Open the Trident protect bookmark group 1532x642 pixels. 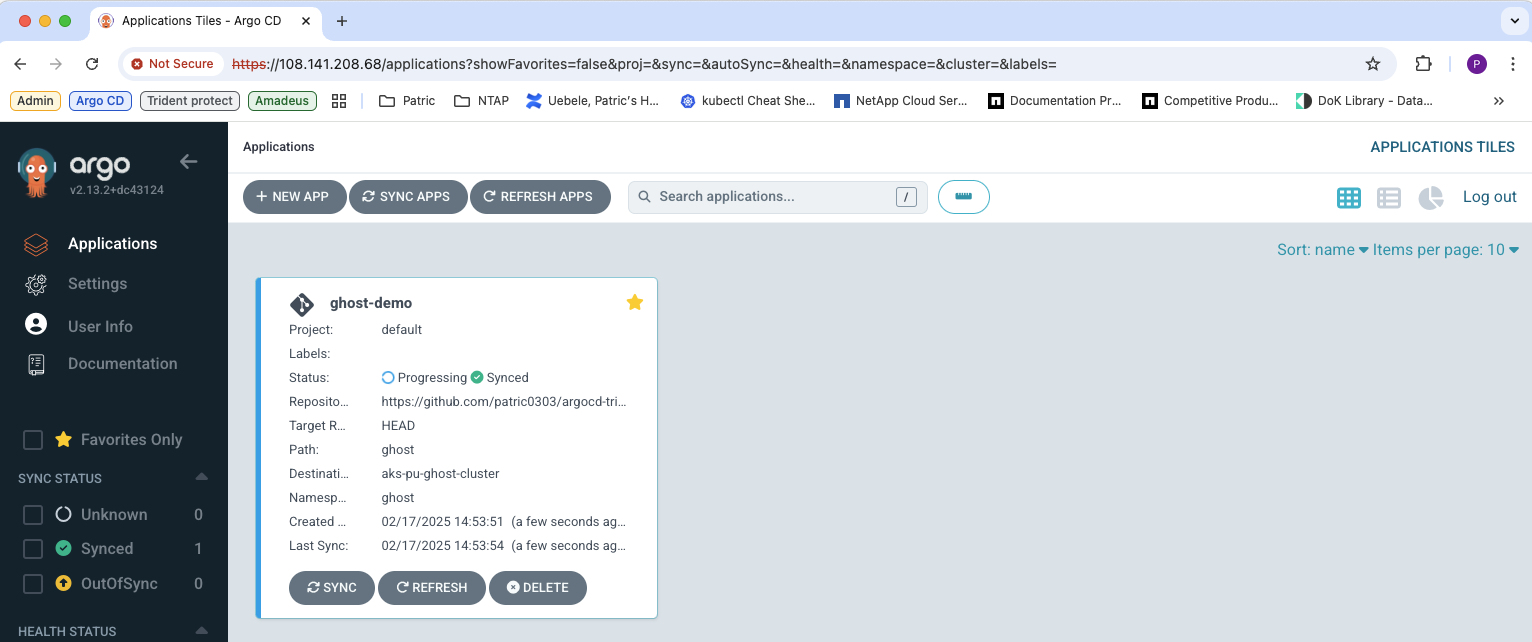pos(190,101)
